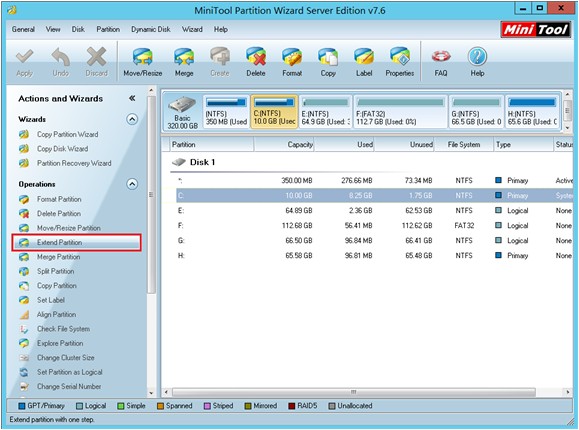Click the MiniTool logo
Image resolution: width=579 pixels, height=430 pixels.
[535, 29]
